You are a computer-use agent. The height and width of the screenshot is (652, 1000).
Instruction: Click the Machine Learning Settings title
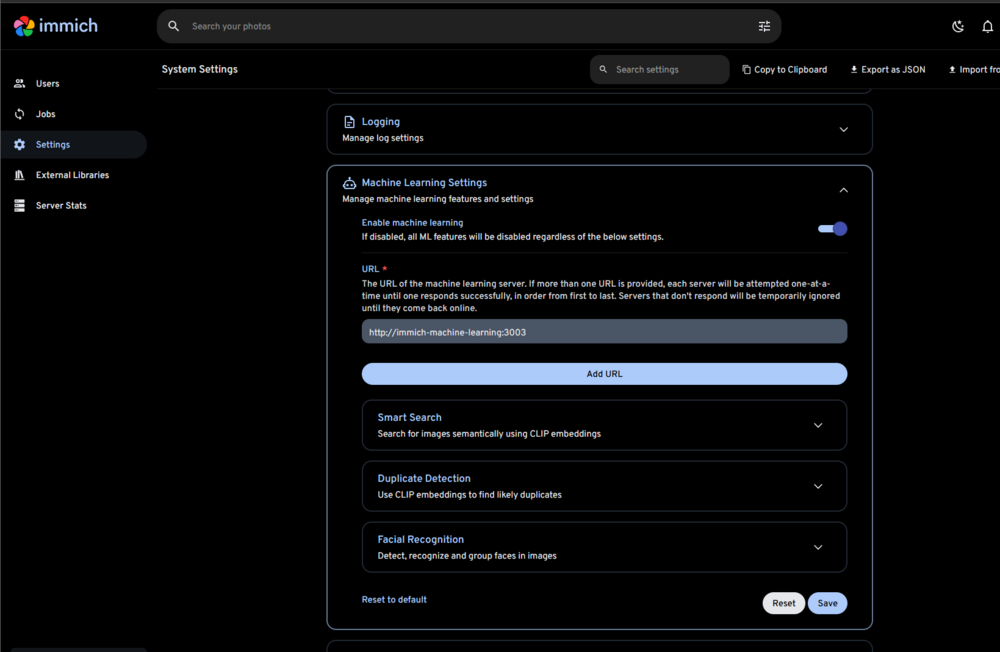click(424, 182)
